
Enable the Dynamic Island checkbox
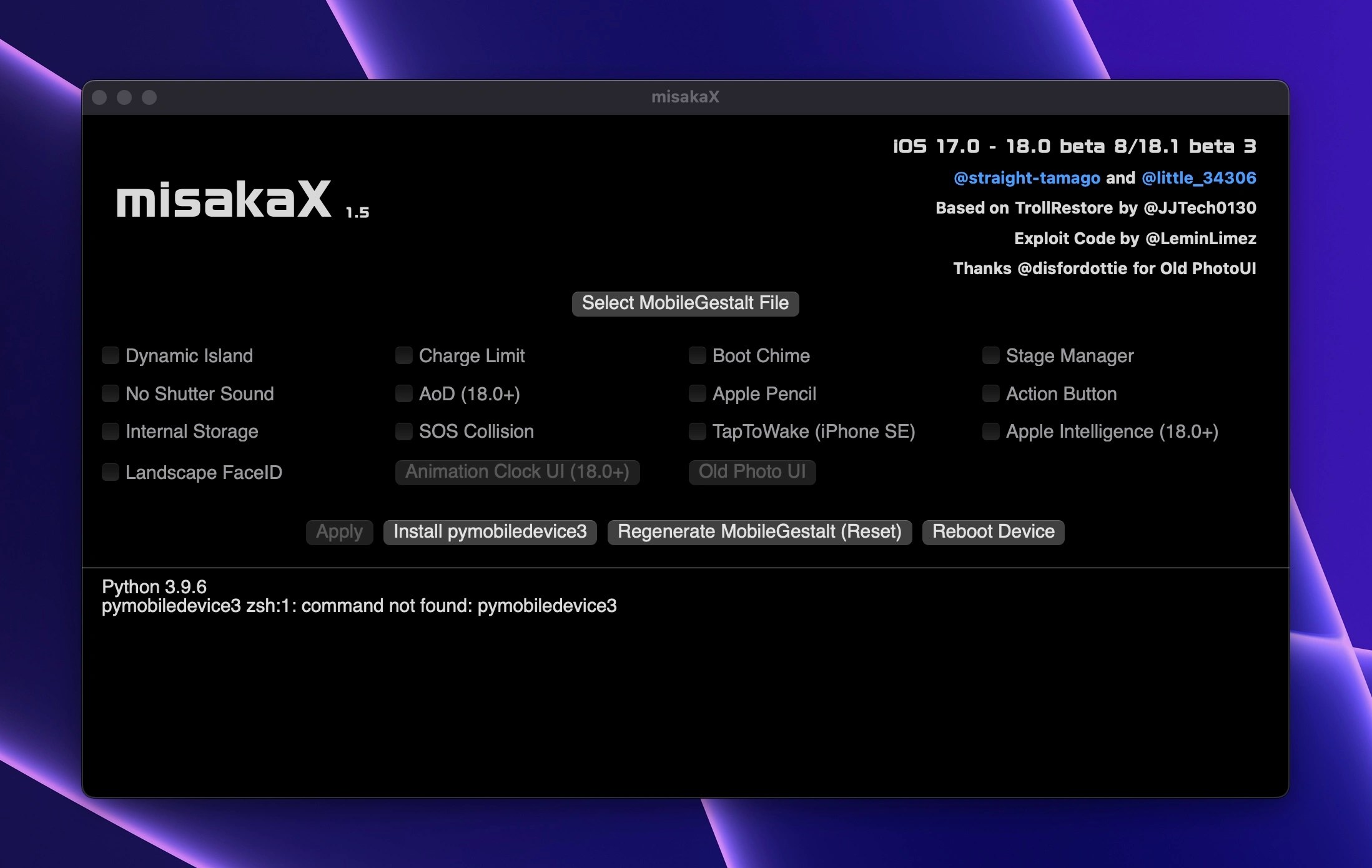pos(111,355)
